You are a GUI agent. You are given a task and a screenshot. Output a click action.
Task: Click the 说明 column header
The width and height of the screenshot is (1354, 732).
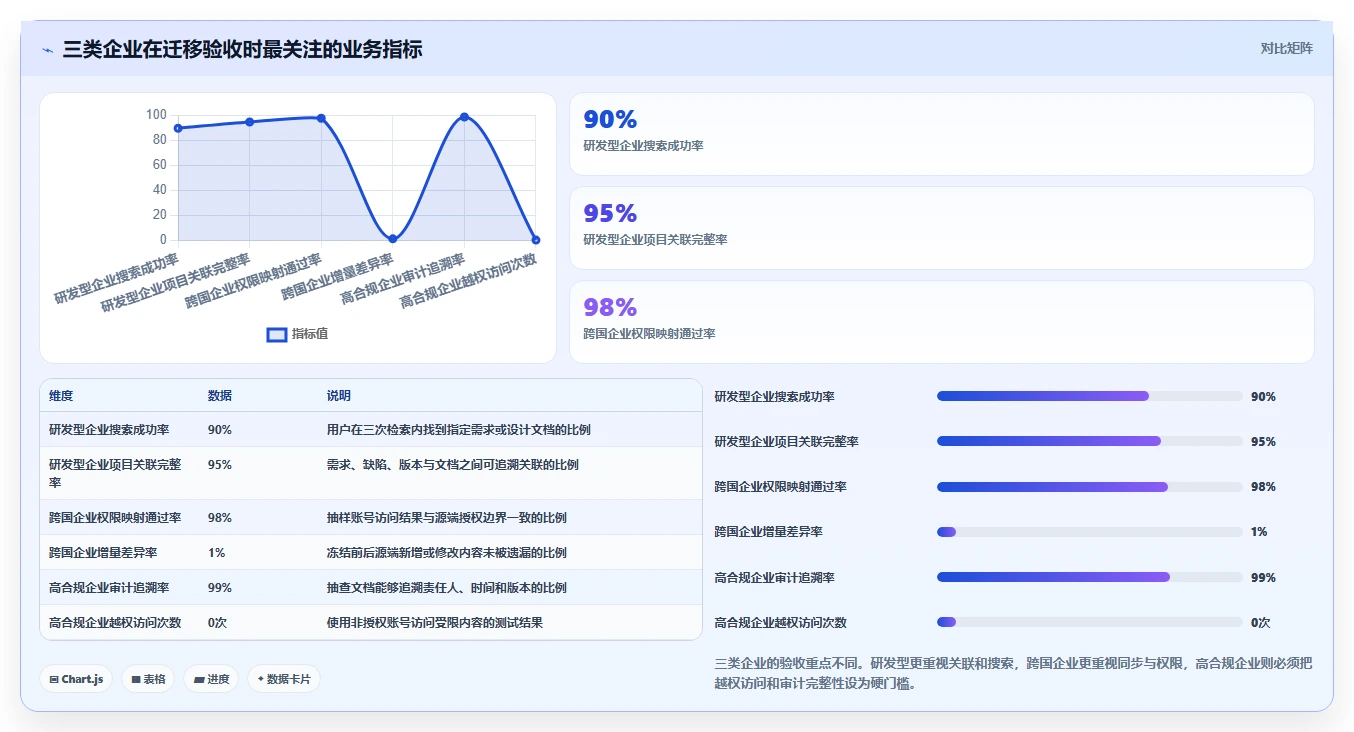tap(339, 396)
